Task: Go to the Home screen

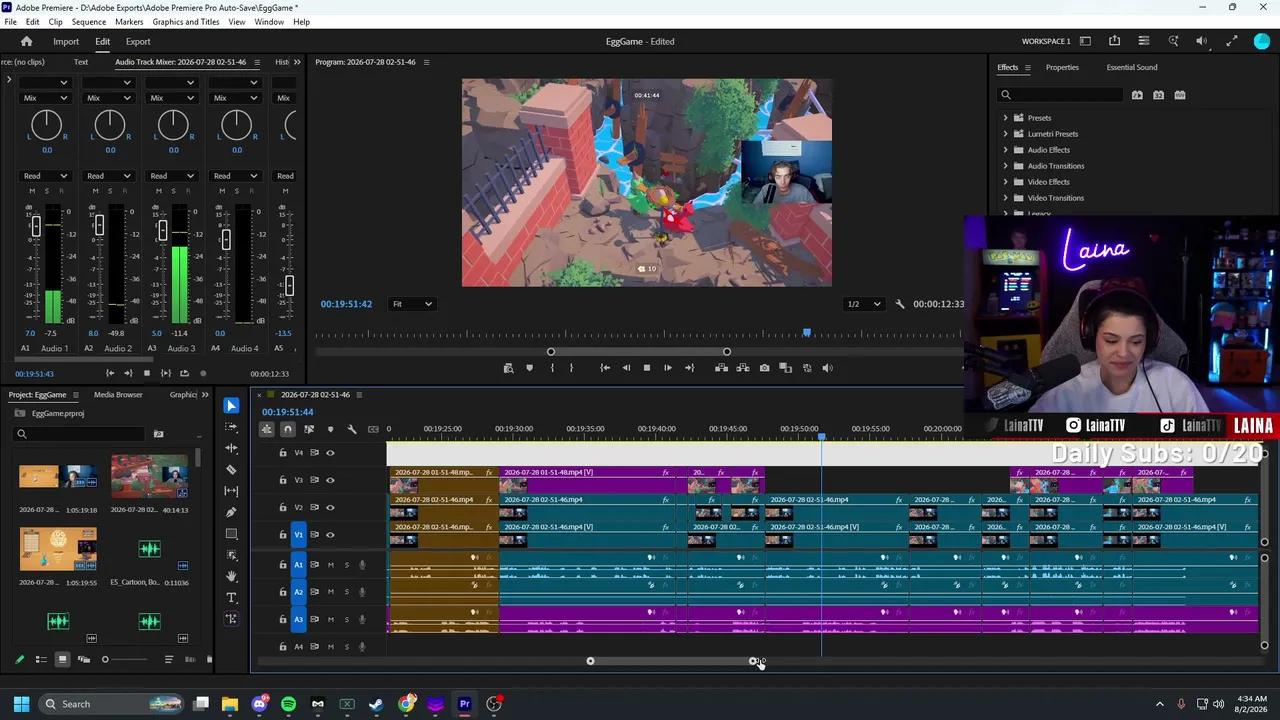Action: point(27,42)
